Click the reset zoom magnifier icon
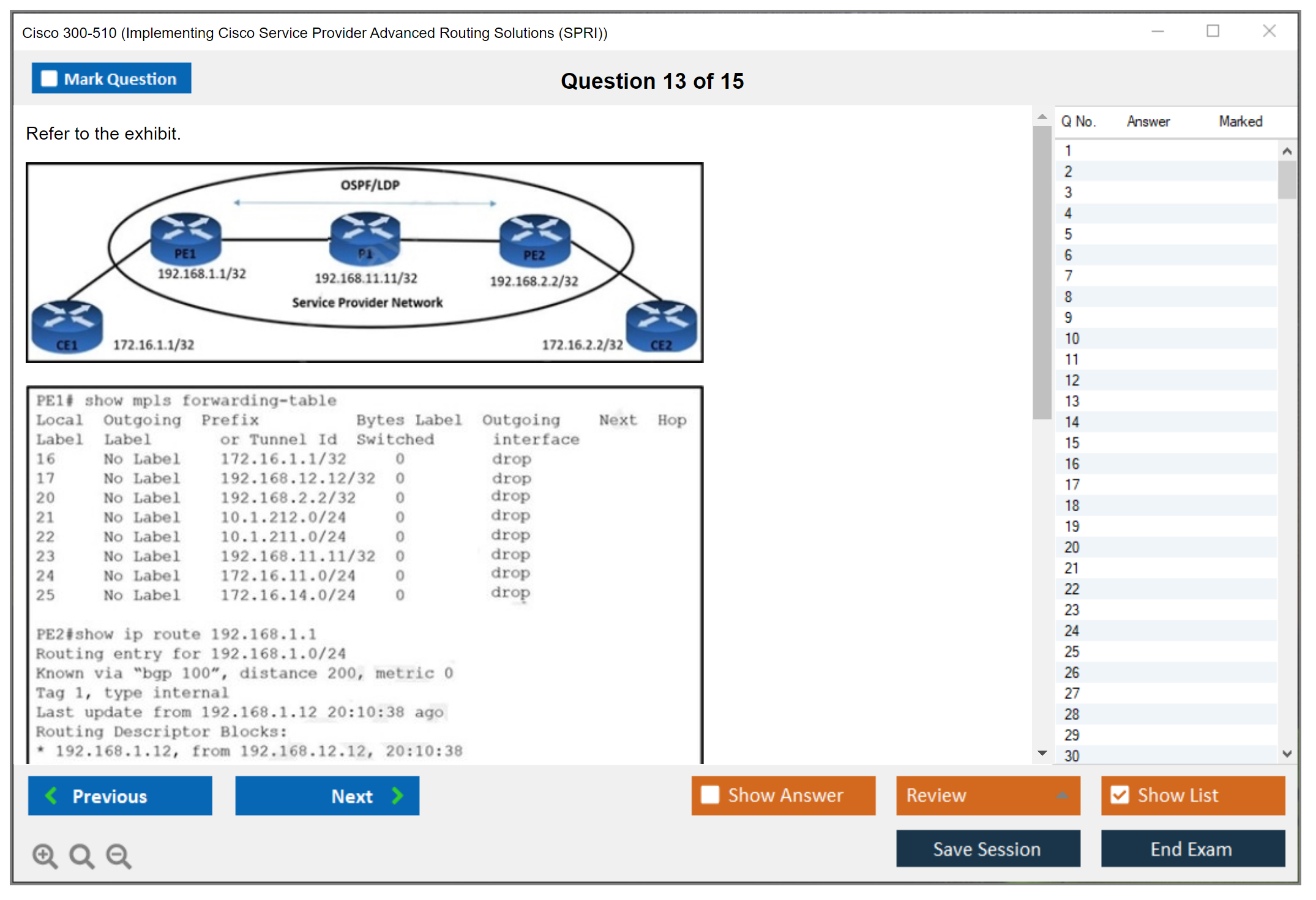Screen dimensions: 1316x900 (81, 855)
